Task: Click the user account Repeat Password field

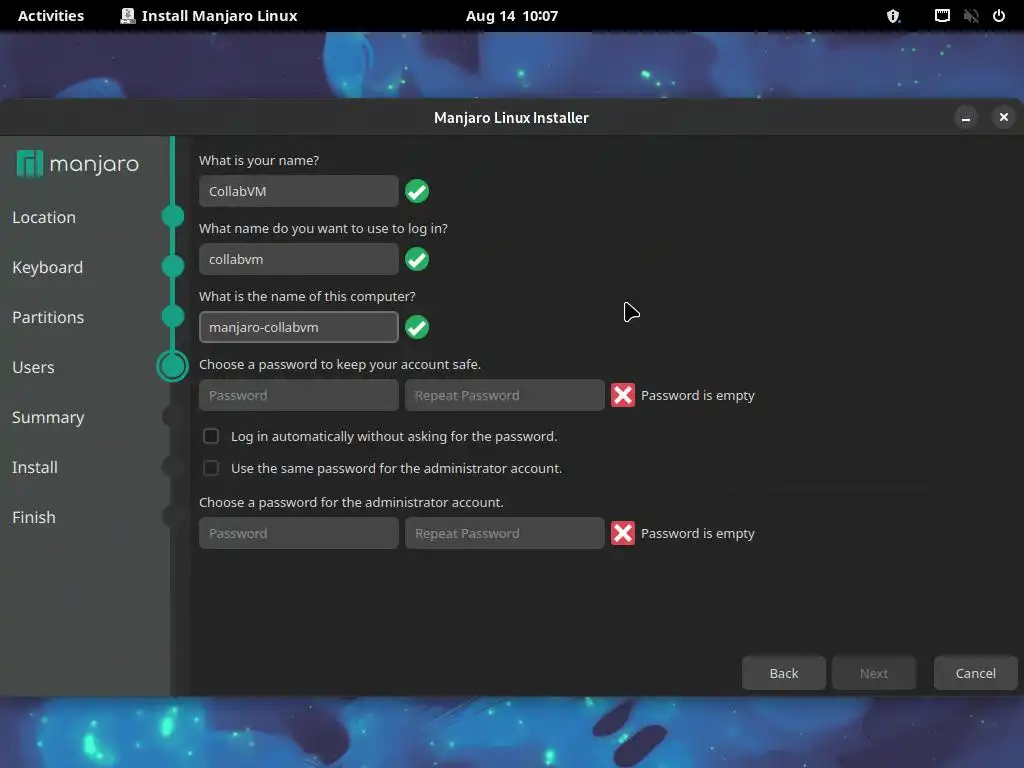Action: point(505,395)
